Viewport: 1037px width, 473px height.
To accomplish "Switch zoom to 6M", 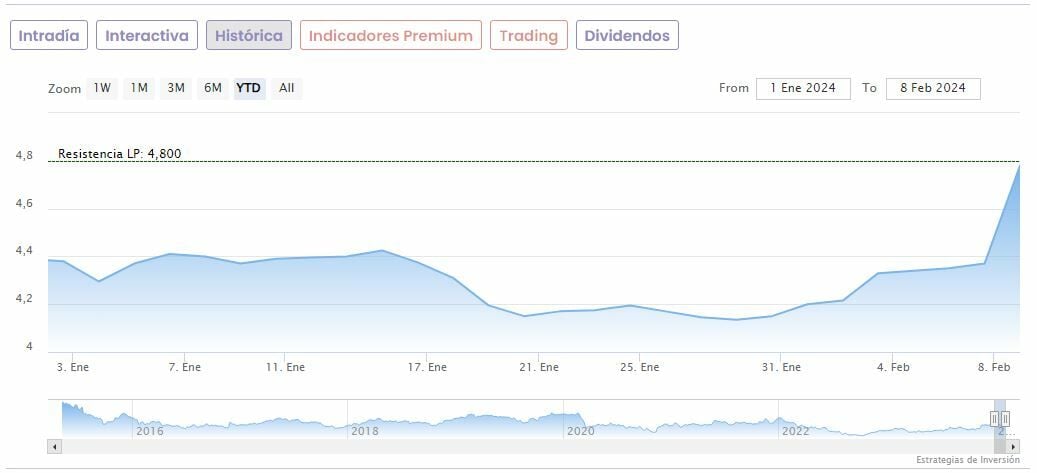I will tap(213, 88).
